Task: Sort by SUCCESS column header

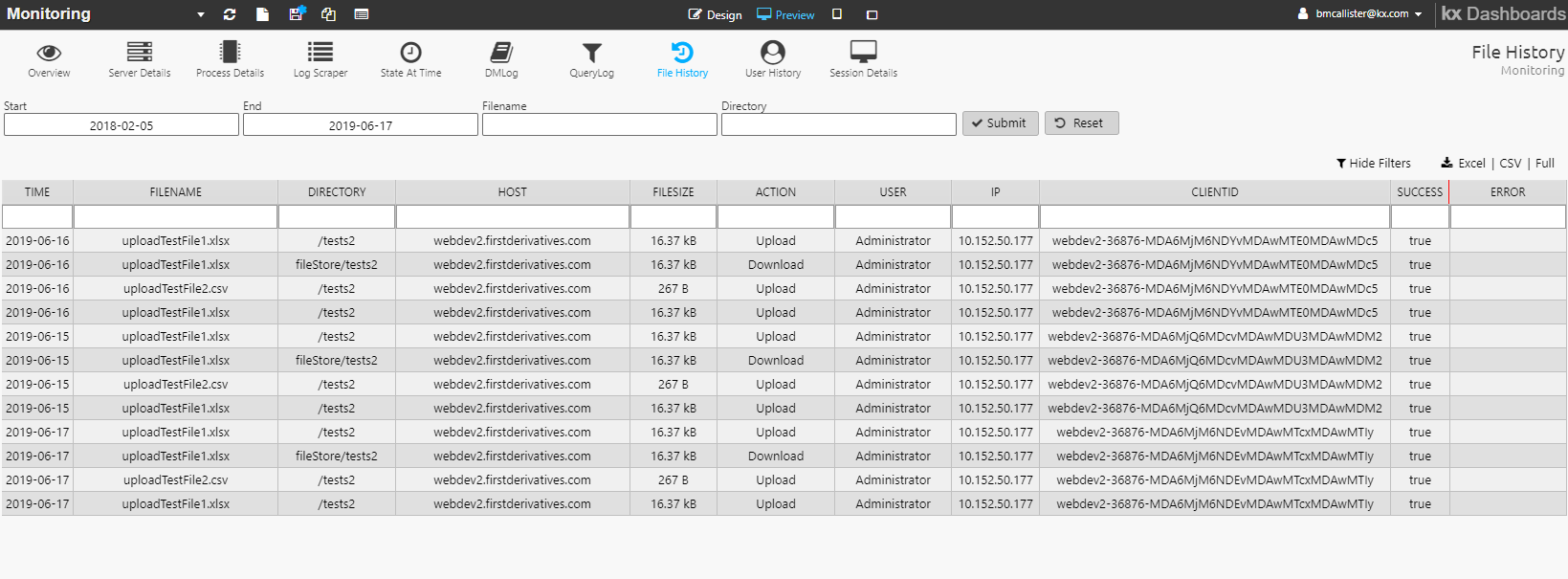Action: [1420, 192]
